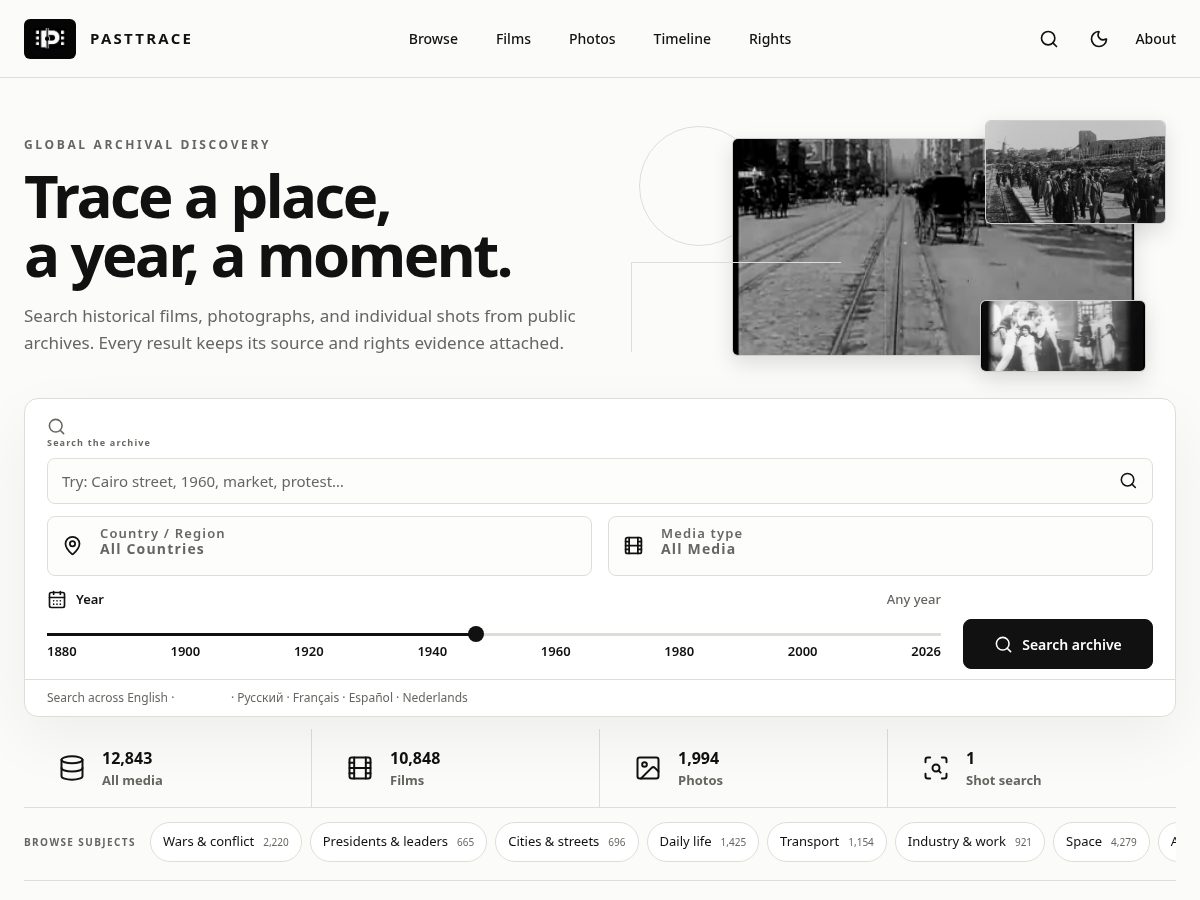Open the Media type dropdown

[880, 546]
